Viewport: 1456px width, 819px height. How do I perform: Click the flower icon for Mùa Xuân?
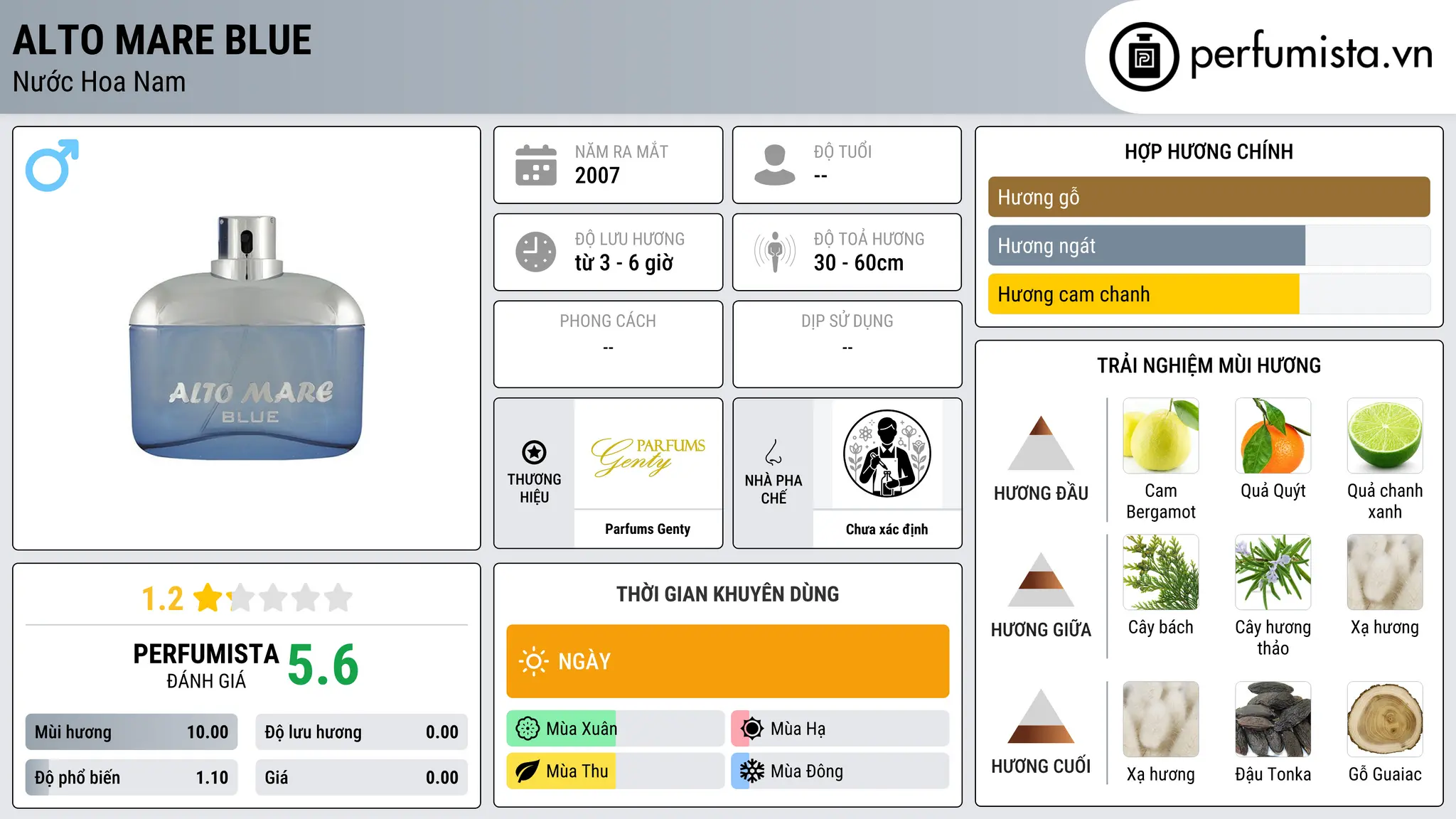click(528, 729)
